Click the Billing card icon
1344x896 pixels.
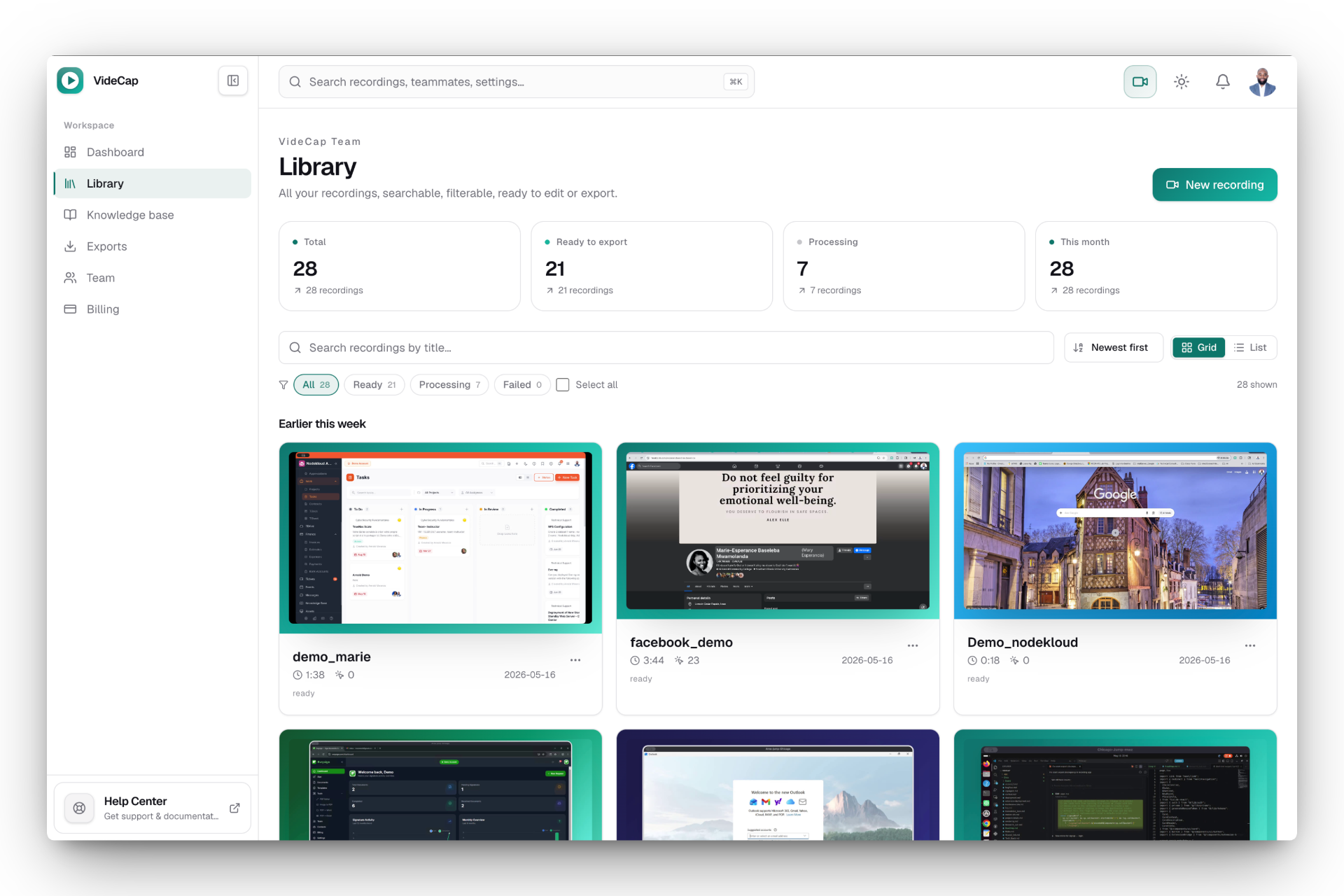(70, 309)
